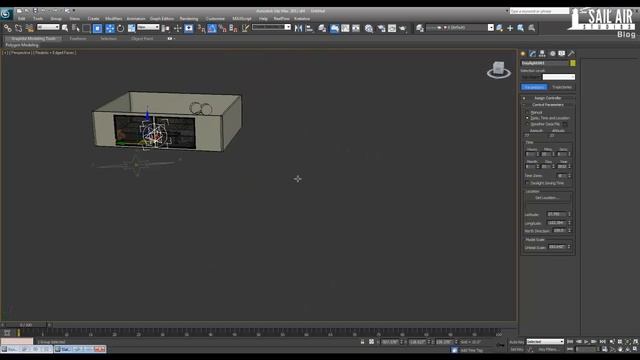This screenshot has width=640, height=360.
Task: Click the Select and Link tool icon
Action: point(8,28)
